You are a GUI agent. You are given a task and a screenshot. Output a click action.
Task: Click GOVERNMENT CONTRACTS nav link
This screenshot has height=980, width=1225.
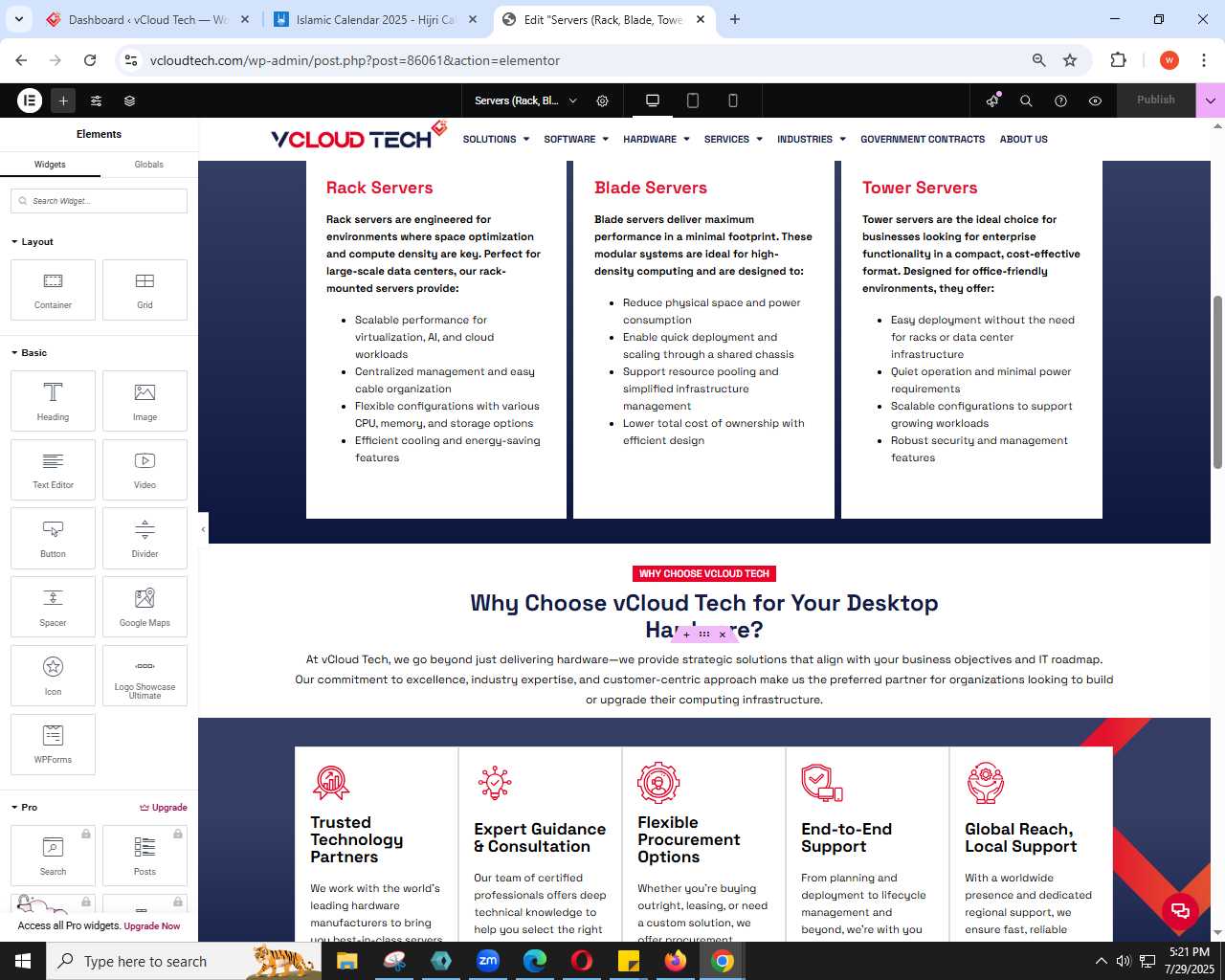coord(923,140)
